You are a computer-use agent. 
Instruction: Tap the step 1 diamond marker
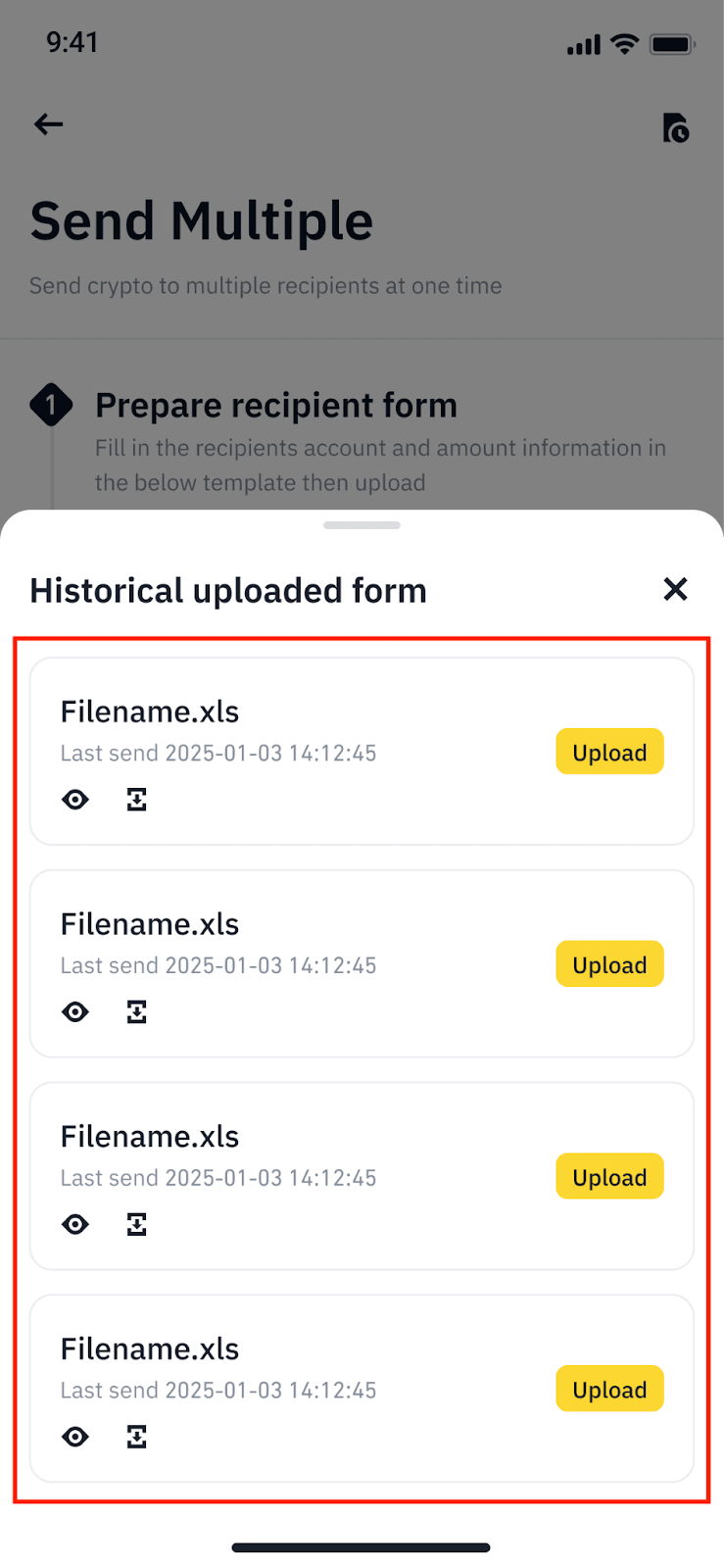click(x=51, y=405)
